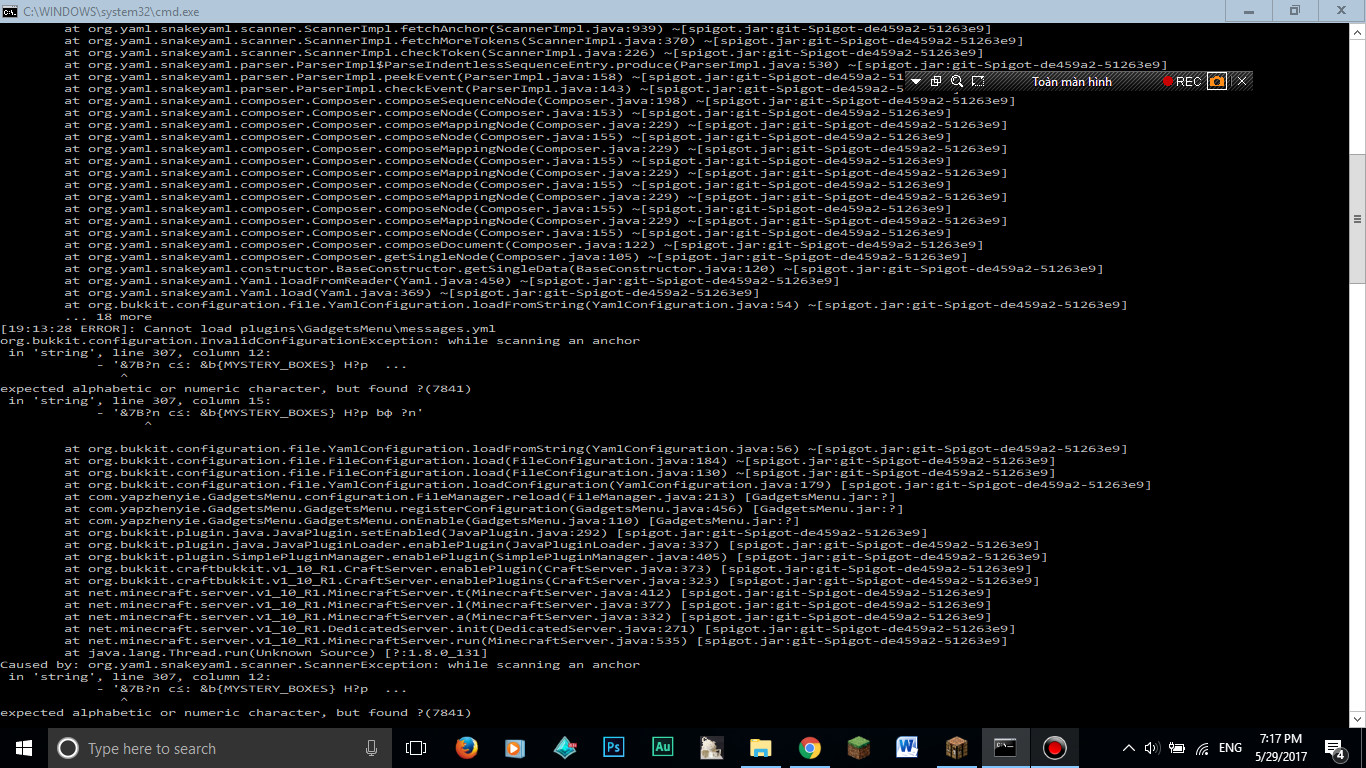Click the 'composeDocument' stack trace line
Screen dimensions: 1366x768
524,244
